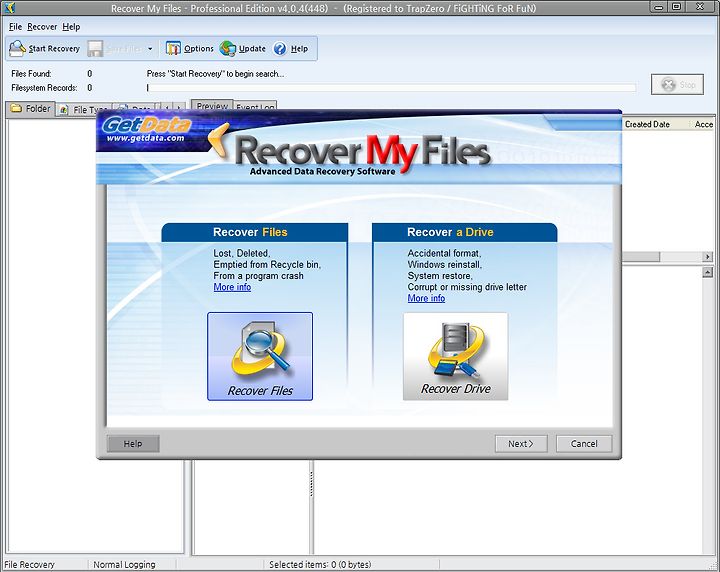The image size is (720, 572).
Task: Click the Recover a Drive panel heading
Action: coord(450,232)
